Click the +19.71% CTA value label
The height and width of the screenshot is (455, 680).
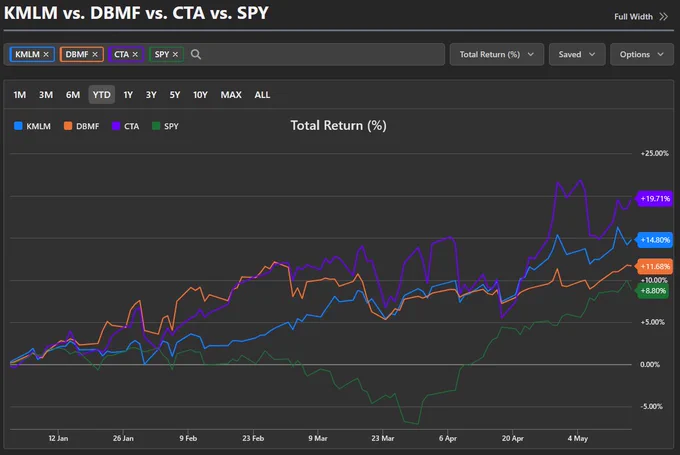pyautogui.click(x=655, y=199)
